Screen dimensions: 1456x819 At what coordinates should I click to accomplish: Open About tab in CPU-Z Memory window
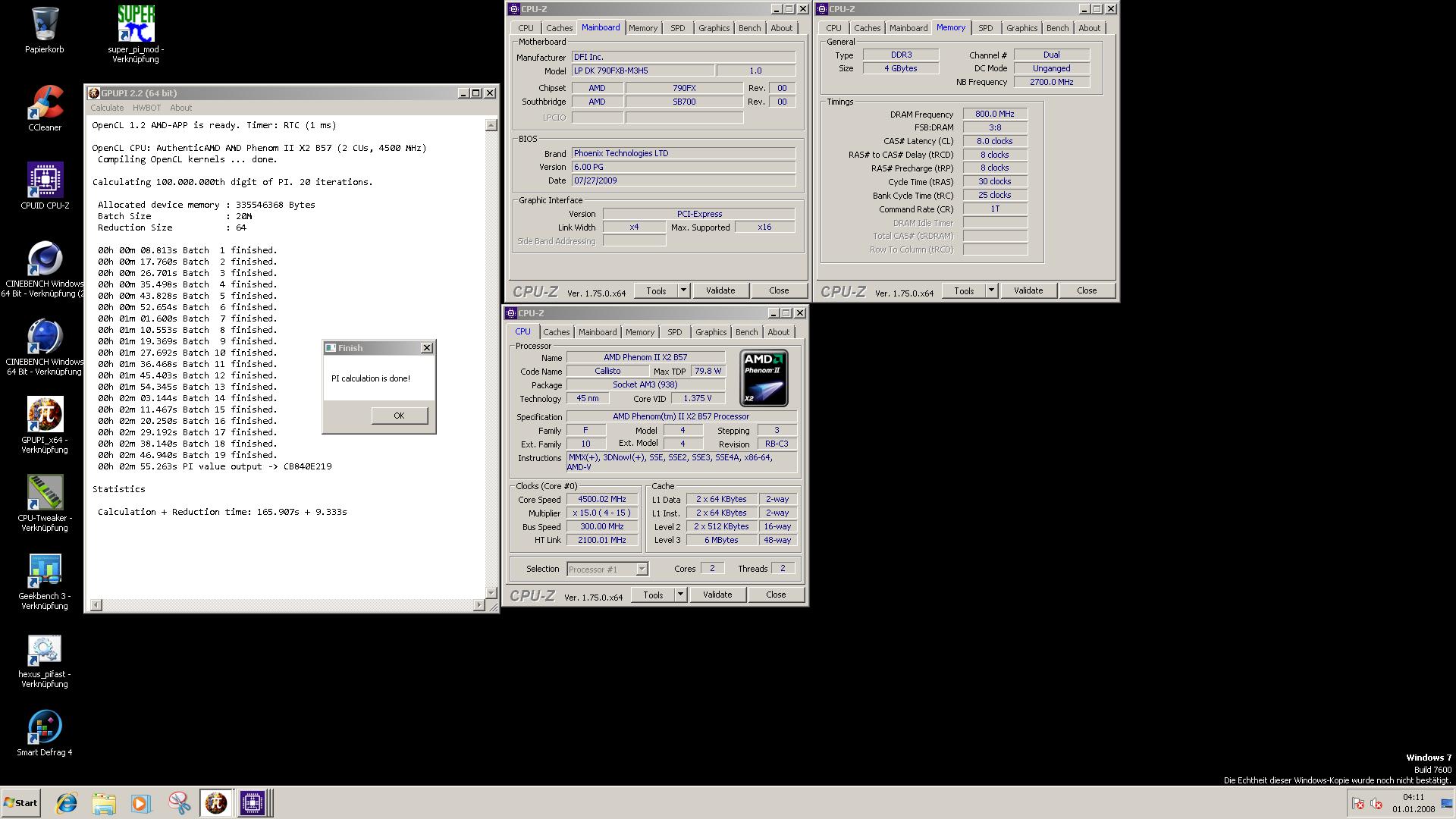point(1089,28)
